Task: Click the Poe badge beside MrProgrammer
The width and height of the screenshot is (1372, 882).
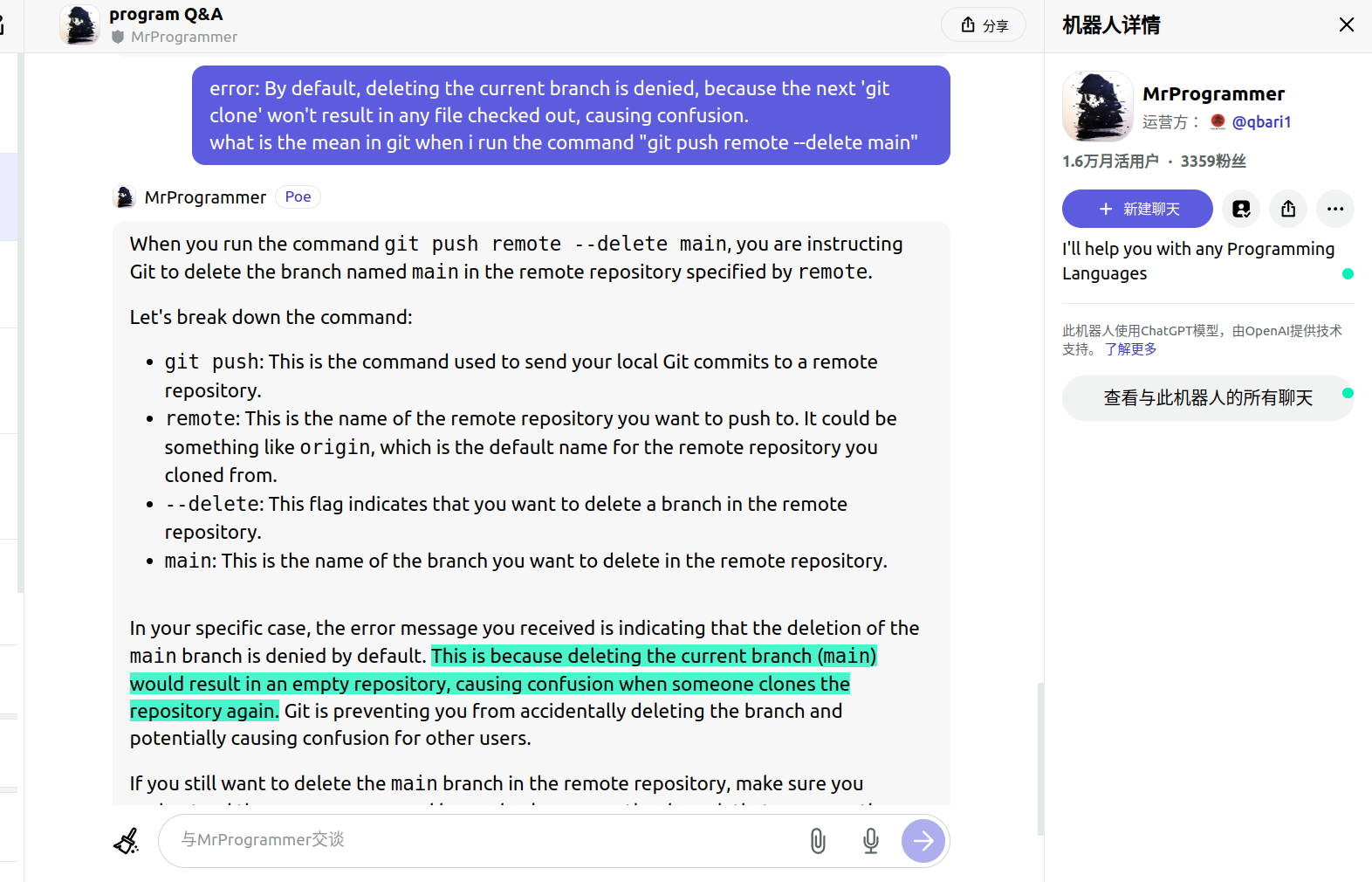Action: 298,197
